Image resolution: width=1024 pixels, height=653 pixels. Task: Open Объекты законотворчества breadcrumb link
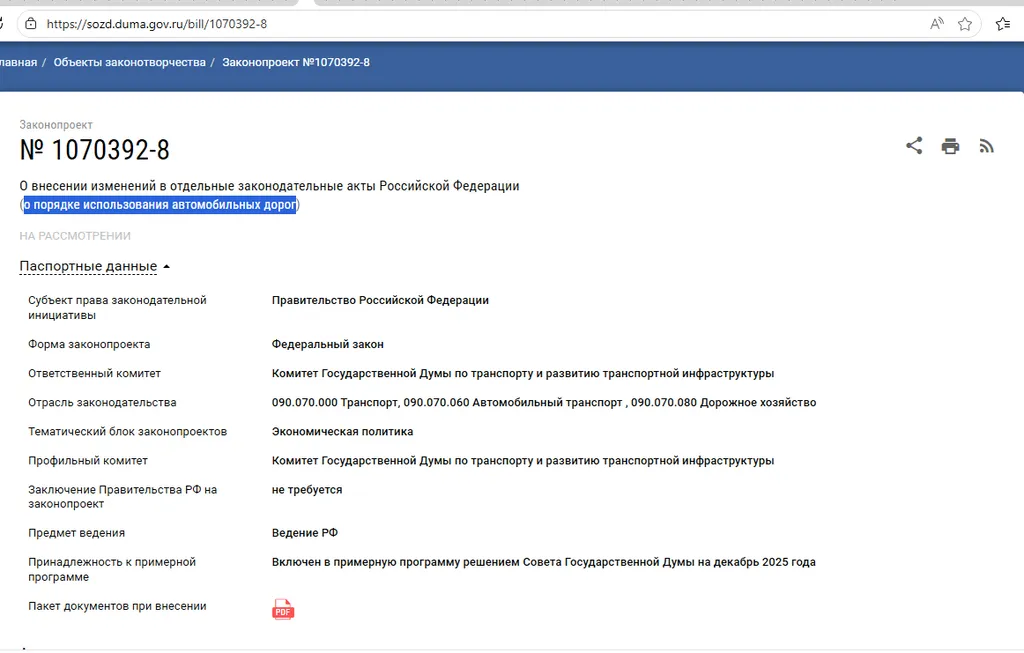coord(129,62)
